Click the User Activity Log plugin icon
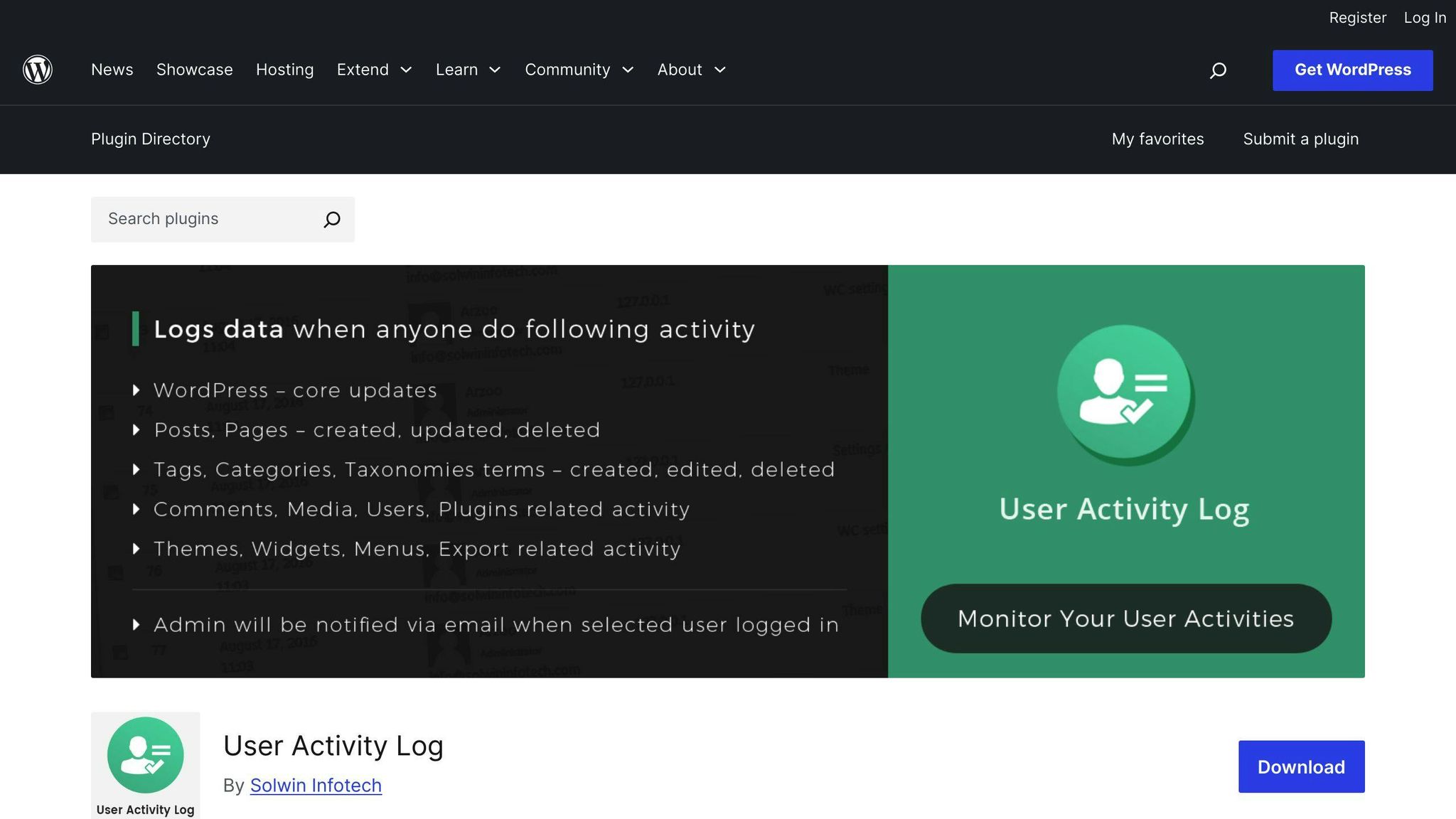Screen dimensions: 1456x819 pos(146,765)
